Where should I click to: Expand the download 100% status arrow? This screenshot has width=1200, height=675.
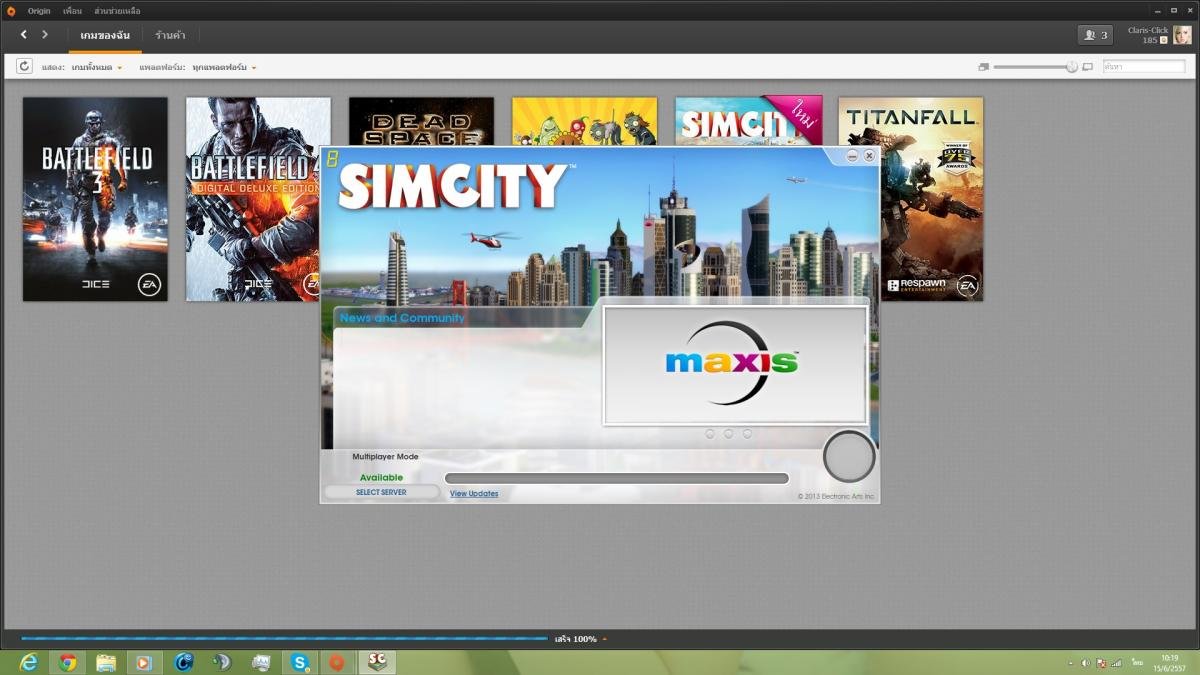(x=604, y=639)
